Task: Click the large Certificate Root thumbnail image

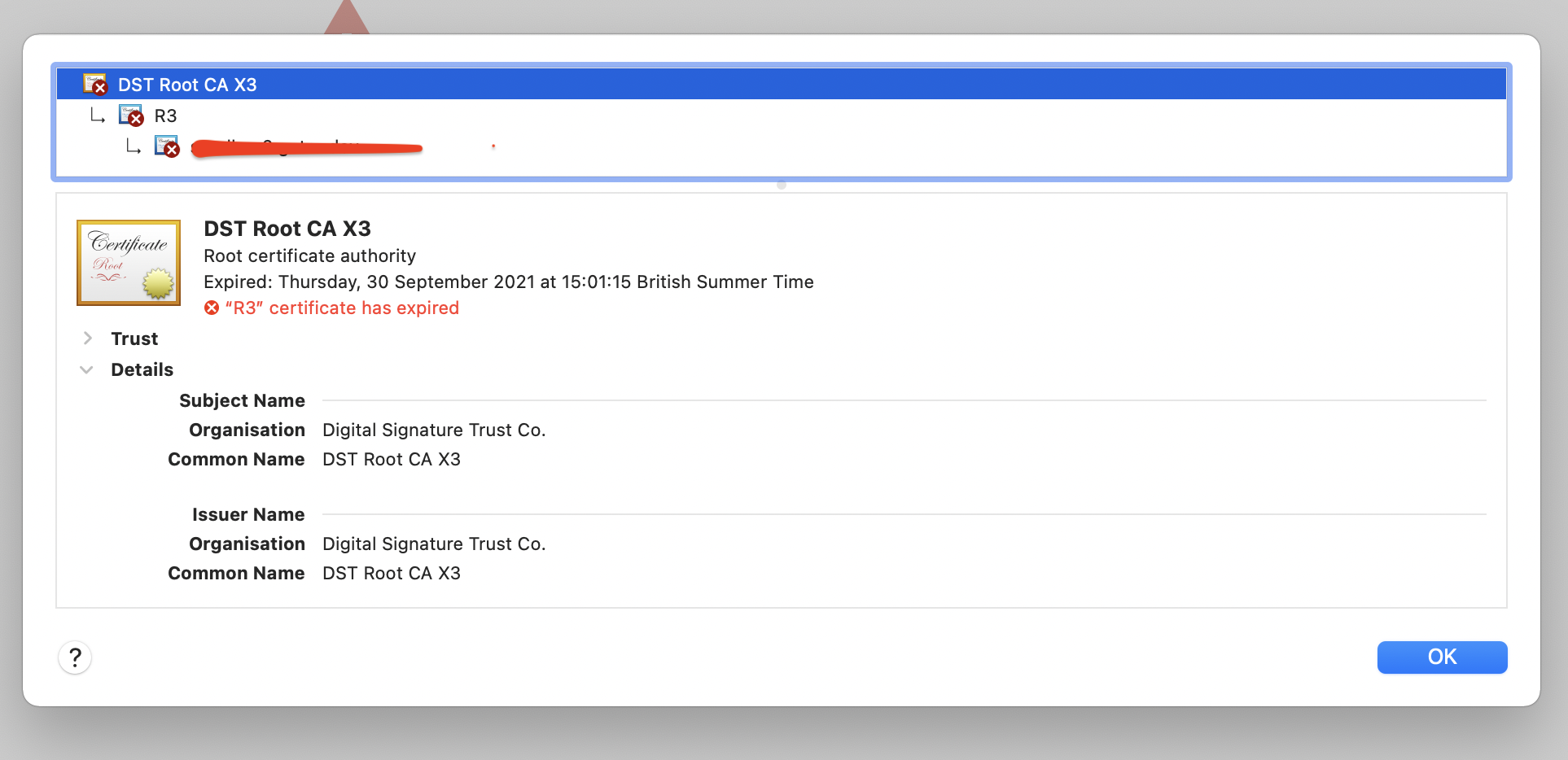Action: [129, 263]
